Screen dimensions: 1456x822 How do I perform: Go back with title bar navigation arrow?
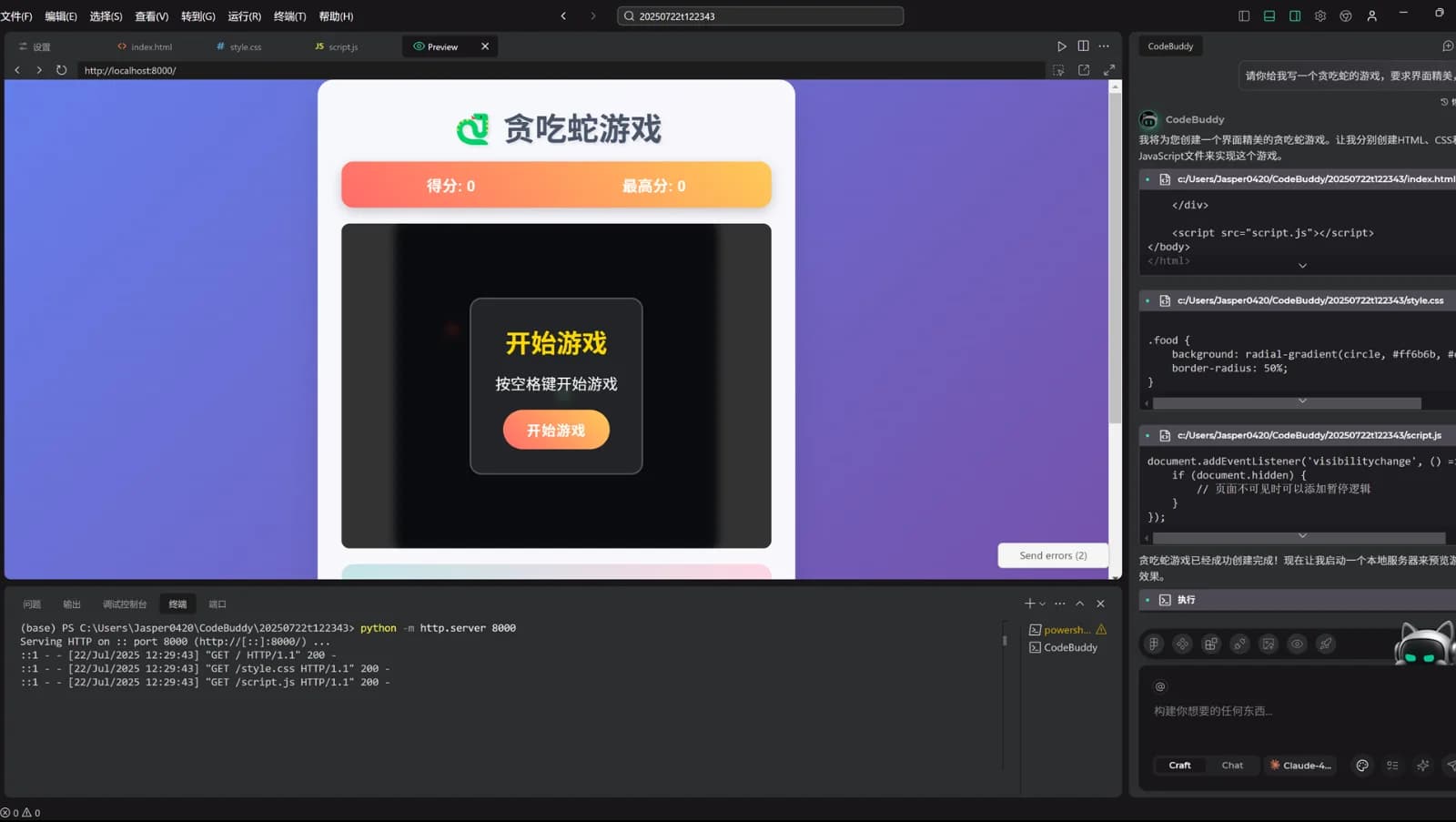click(563, 15)
